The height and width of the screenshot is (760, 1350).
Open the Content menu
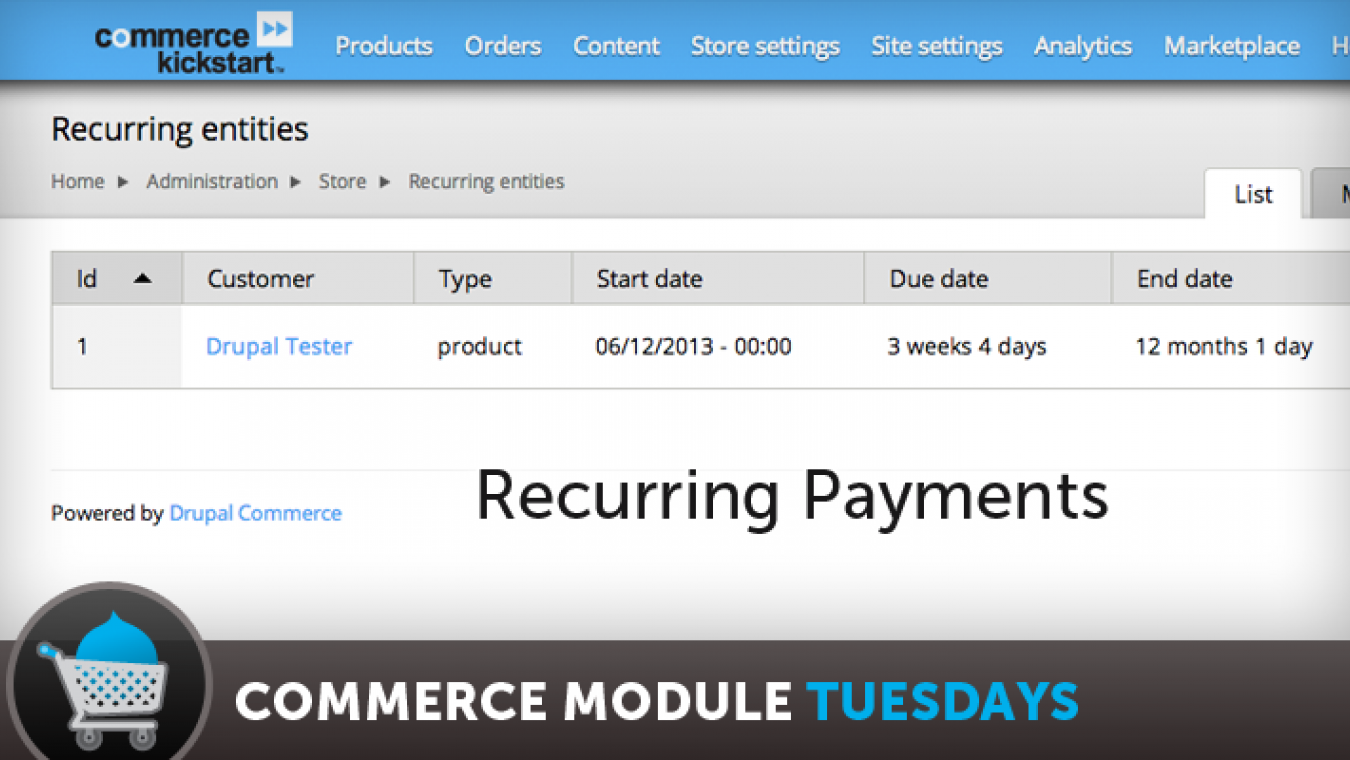point(616,45)
